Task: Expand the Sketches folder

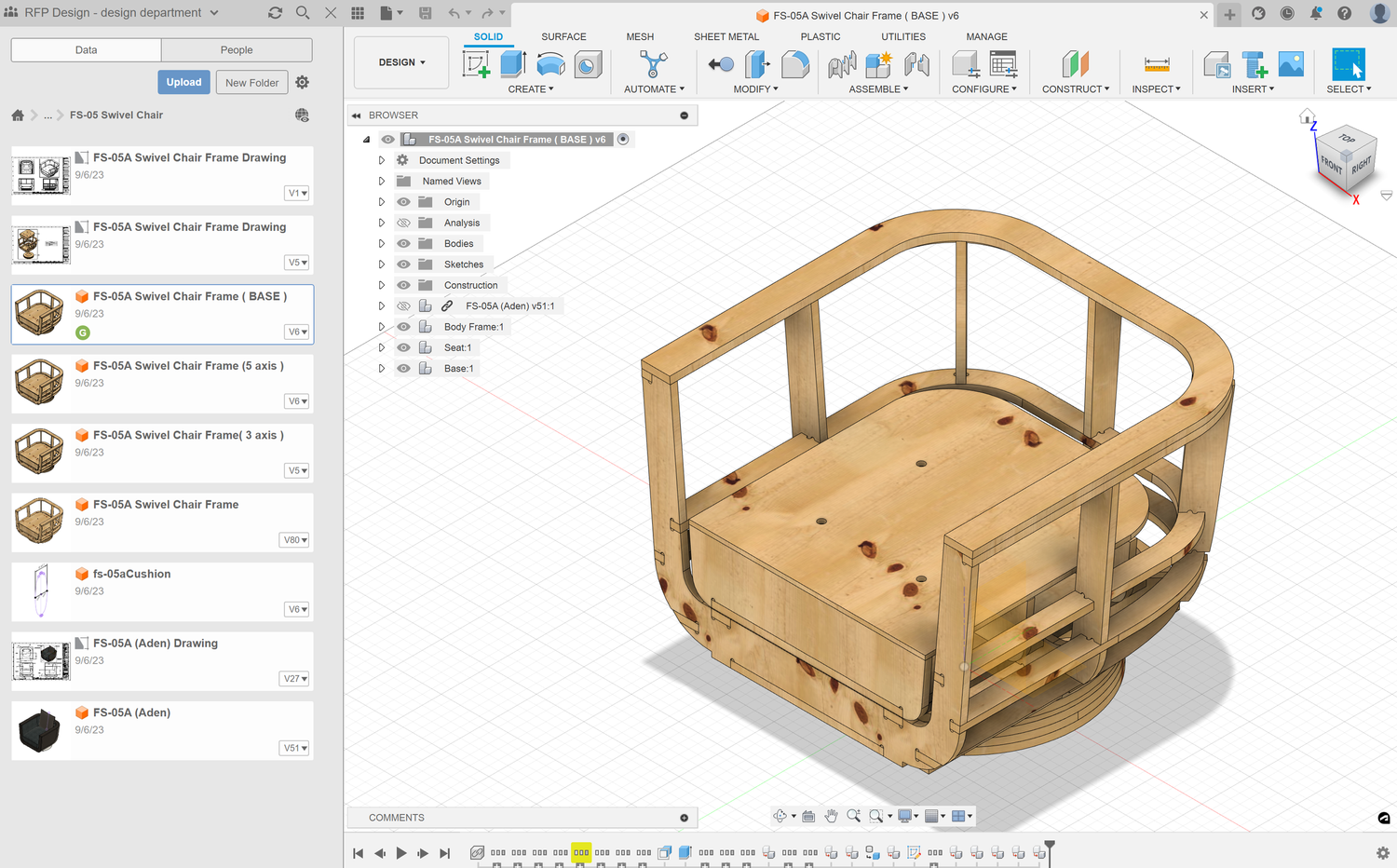Action: pyautogui.click(x=381, y=264)
